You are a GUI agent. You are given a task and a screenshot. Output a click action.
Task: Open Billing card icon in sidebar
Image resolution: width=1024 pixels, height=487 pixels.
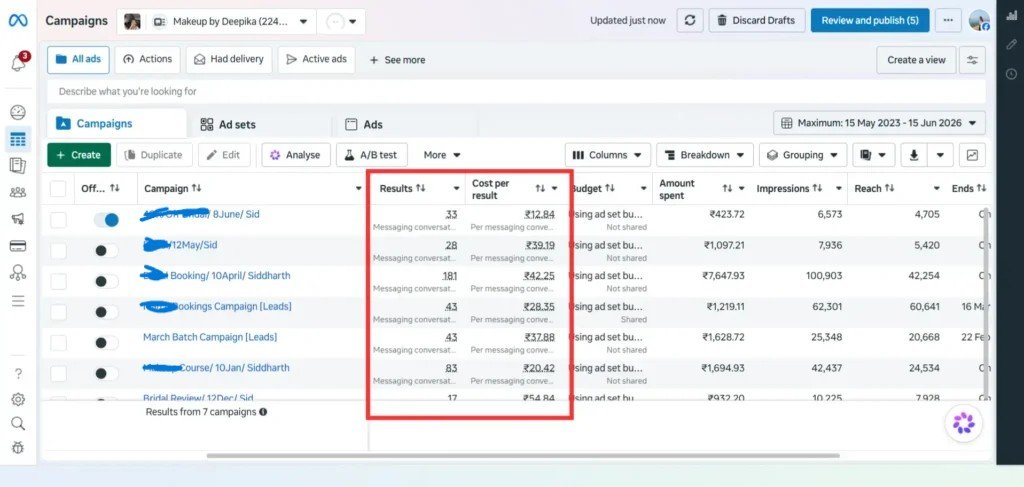tap(18, 246)
